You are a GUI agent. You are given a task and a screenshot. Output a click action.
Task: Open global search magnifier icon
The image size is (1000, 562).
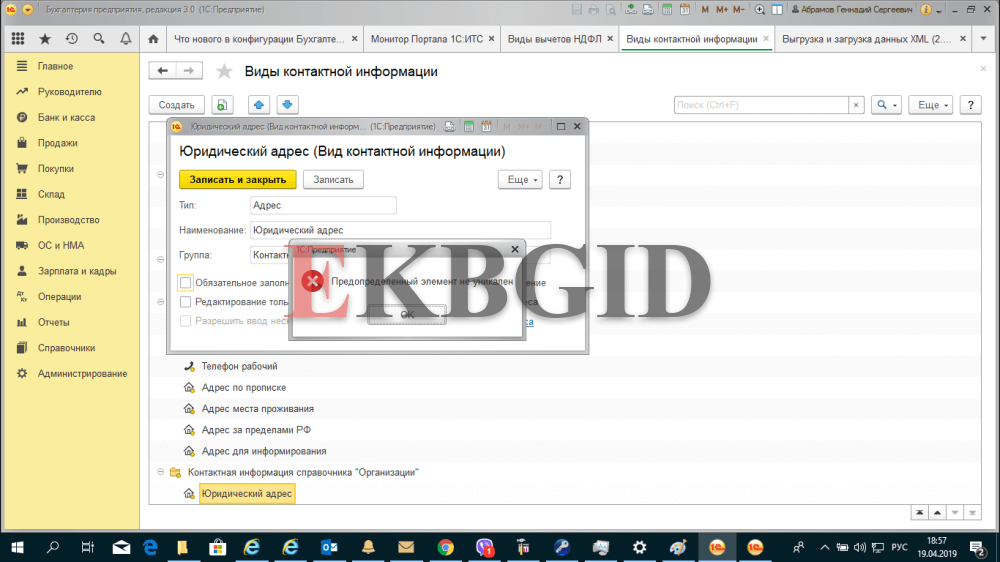click(x=98, y=39)
